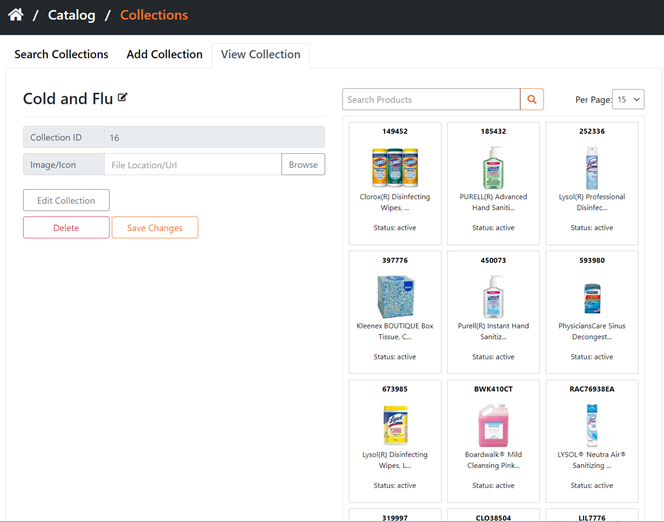The width and height of the screenshot is (664, 522).
Task: Click the PhysiciansCare Sinus Decongest... name
Action: 592,331
